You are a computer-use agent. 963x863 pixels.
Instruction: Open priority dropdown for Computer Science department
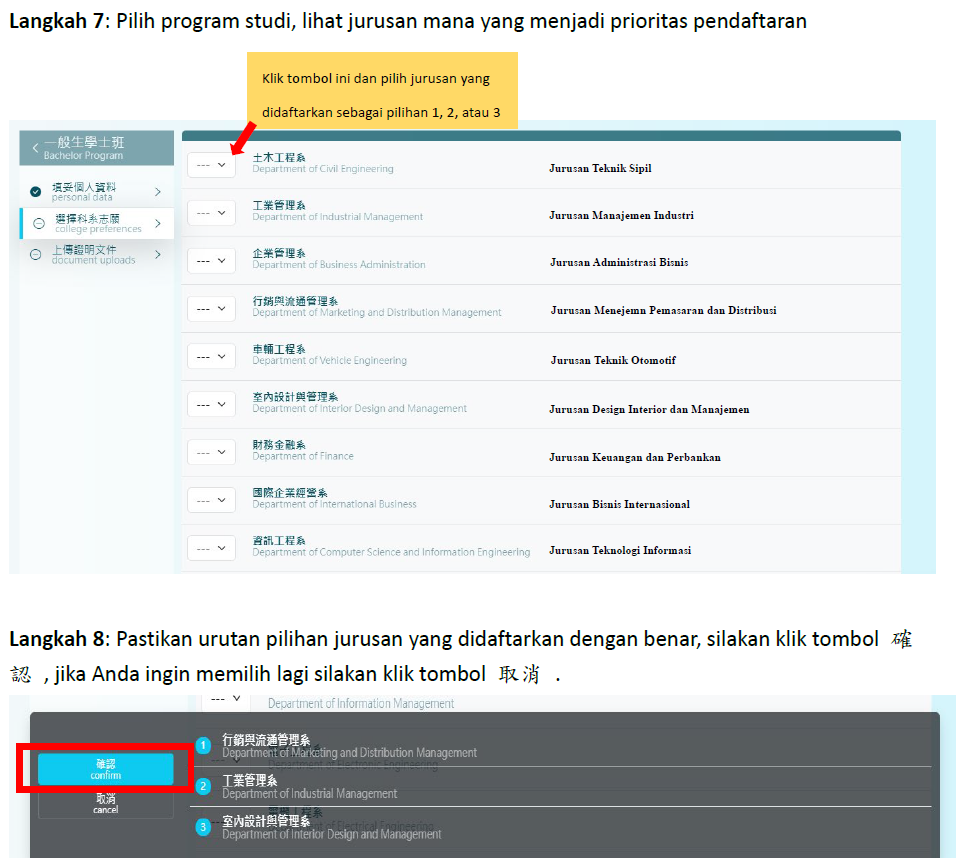coord(211,548)
